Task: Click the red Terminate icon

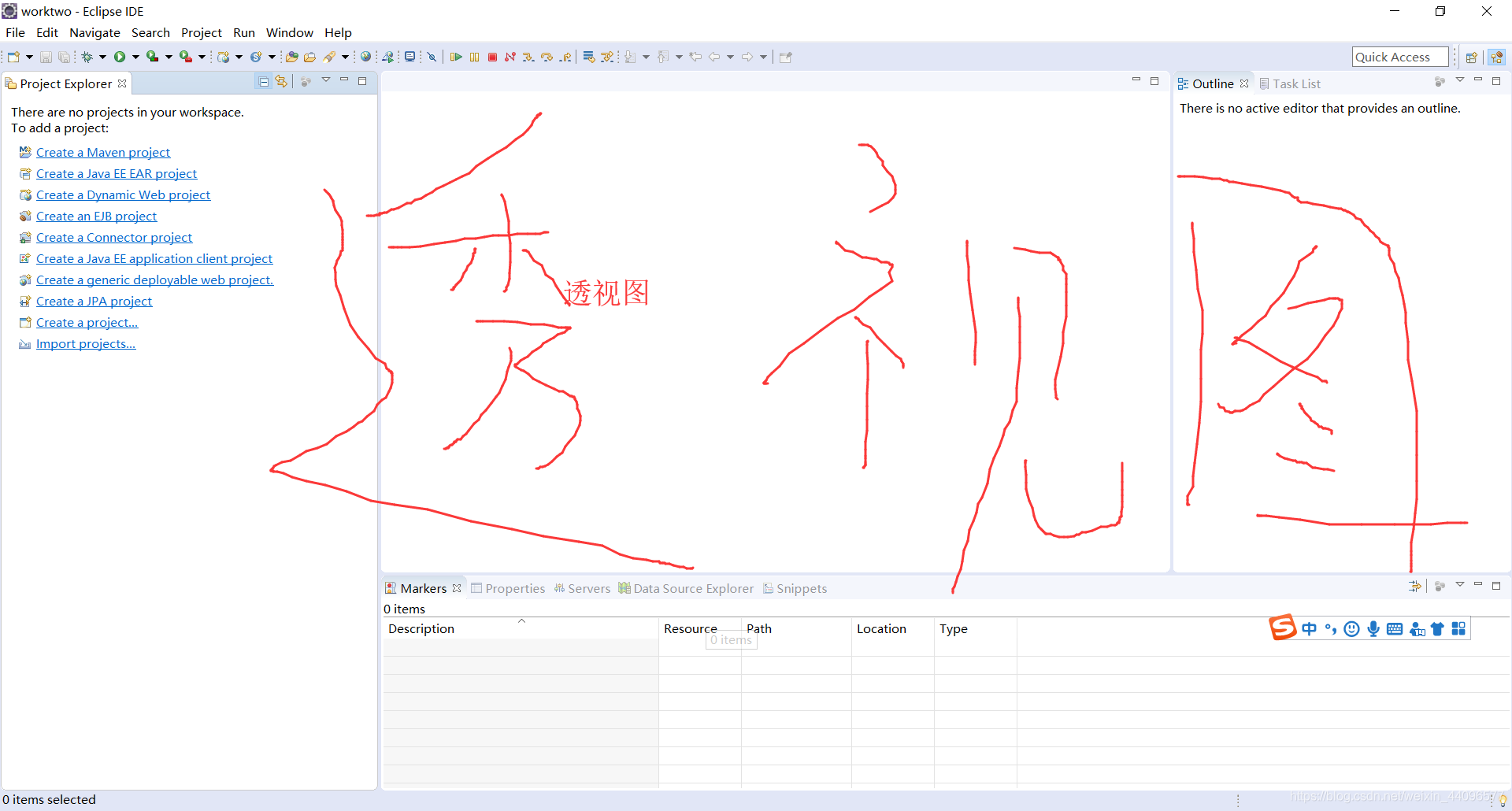Action: tap(492, 57)
